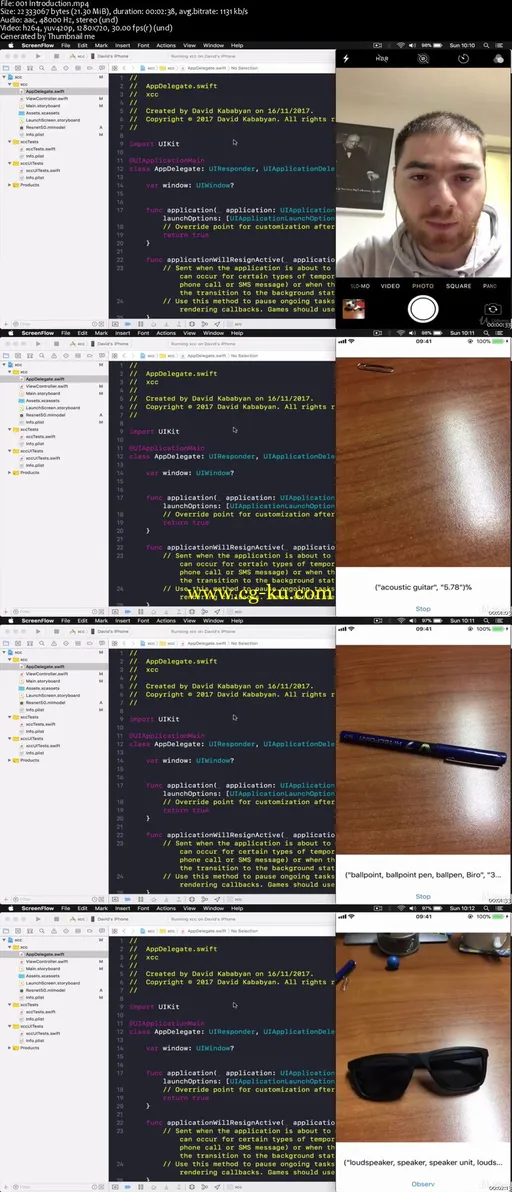Collapse the xccTests group in camera frame
This screenshot has height=1192, width=512.
click(8, 141)
